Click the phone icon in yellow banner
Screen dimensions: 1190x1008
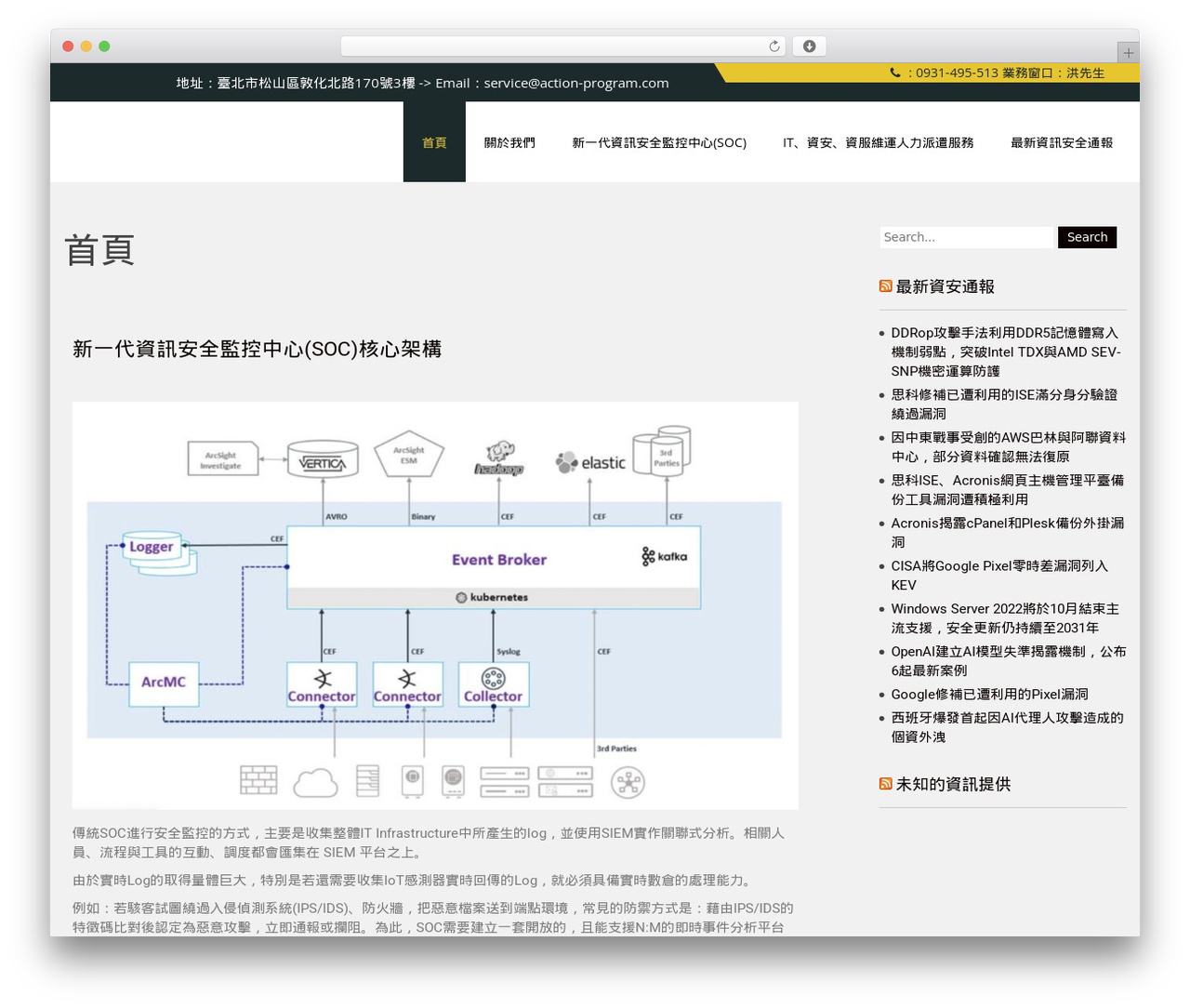[895, 73]
